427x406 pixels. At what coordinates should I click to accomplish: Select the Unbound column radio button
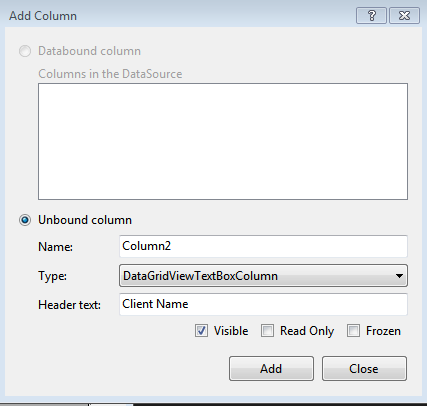point(25,220)
